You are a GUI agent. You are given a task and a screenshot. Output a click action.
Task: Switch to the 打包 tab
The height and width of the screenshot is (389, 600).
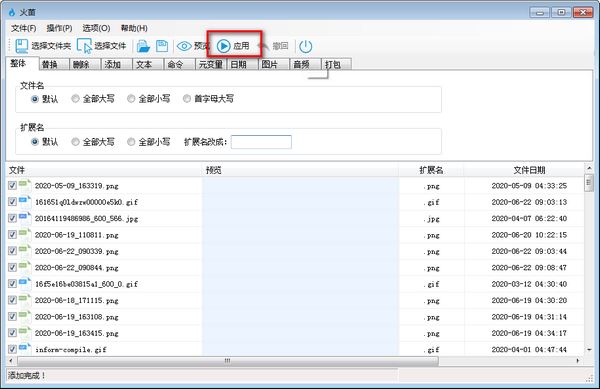pyautogui.click(x=336, y=64)
